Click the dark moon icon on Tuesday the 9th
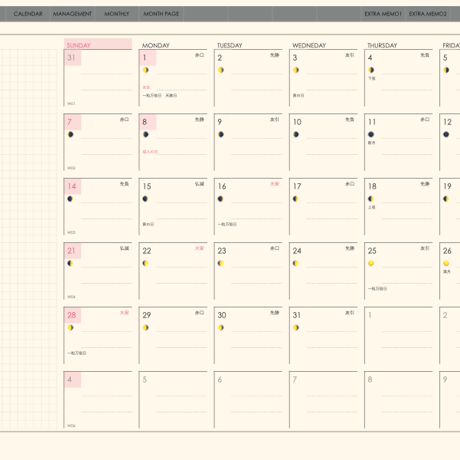Image resolution: width=460 pixels, height=460 pixels. click(221, 134)
